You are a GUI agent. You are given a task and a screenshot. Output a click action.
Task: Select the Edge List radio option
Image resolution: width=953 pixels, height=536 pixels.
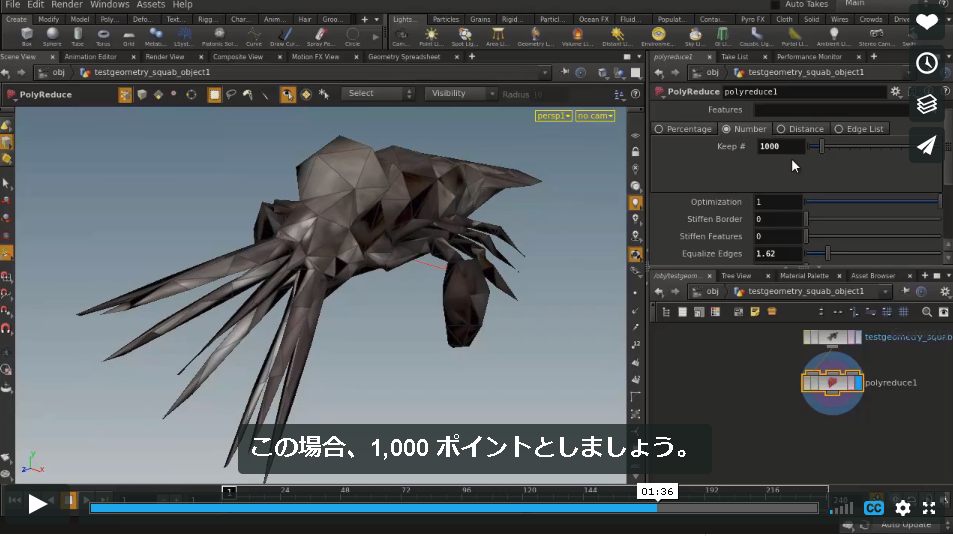click(x=859, y=129)
